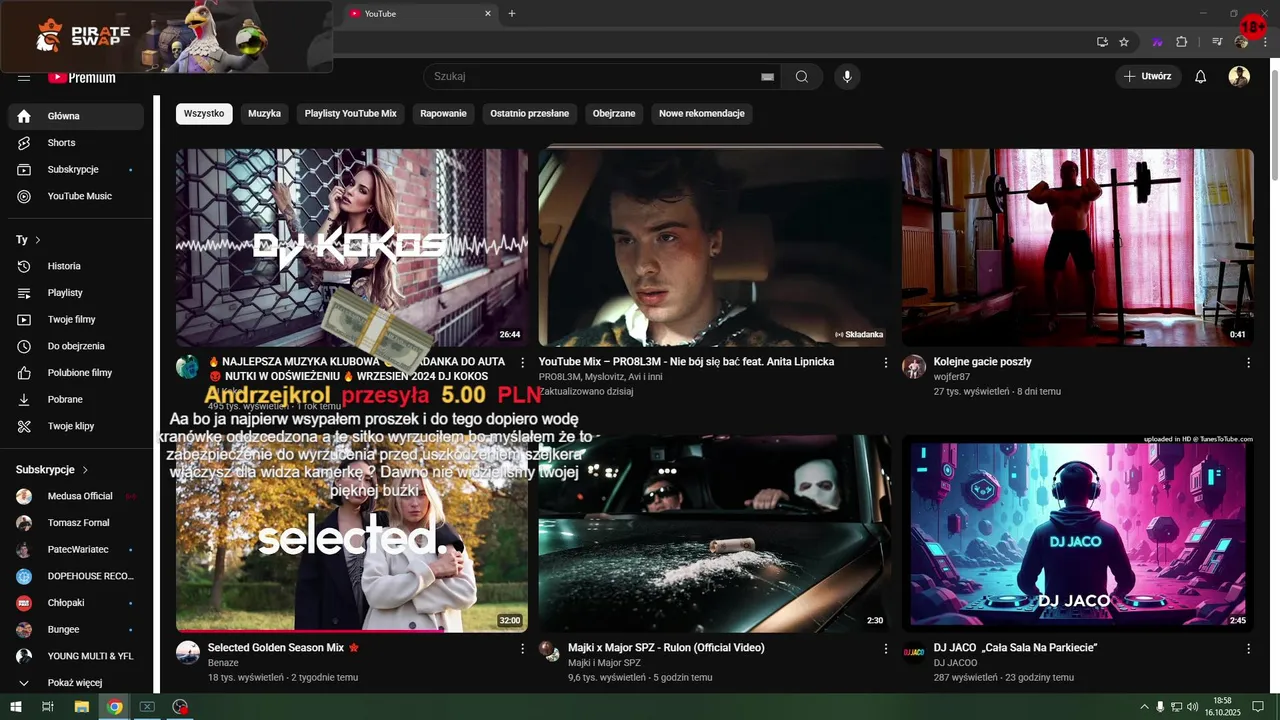Start voice search with the microphone

[847, 77]
